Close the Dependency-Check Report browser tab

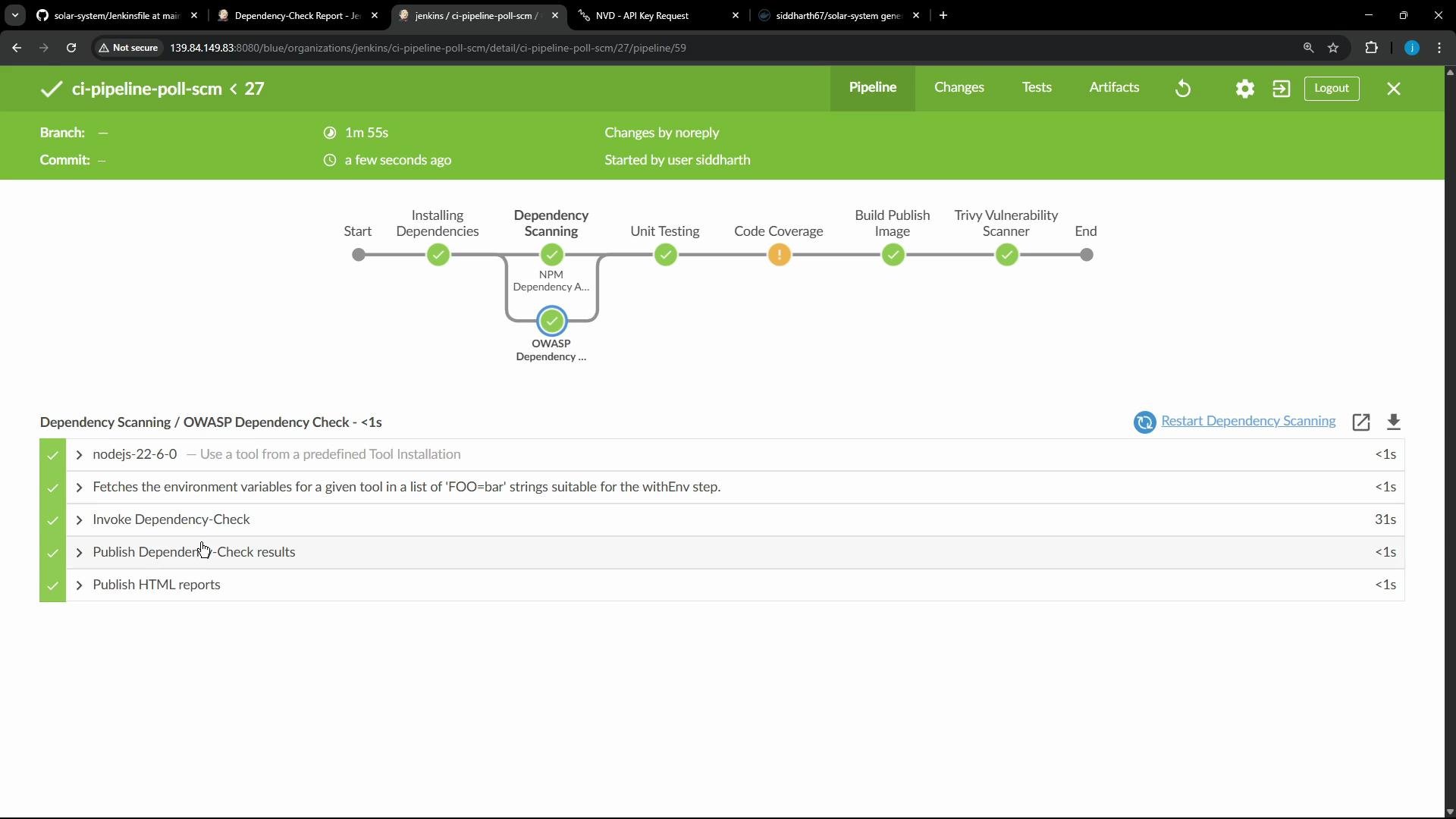[x=375, y=15]
